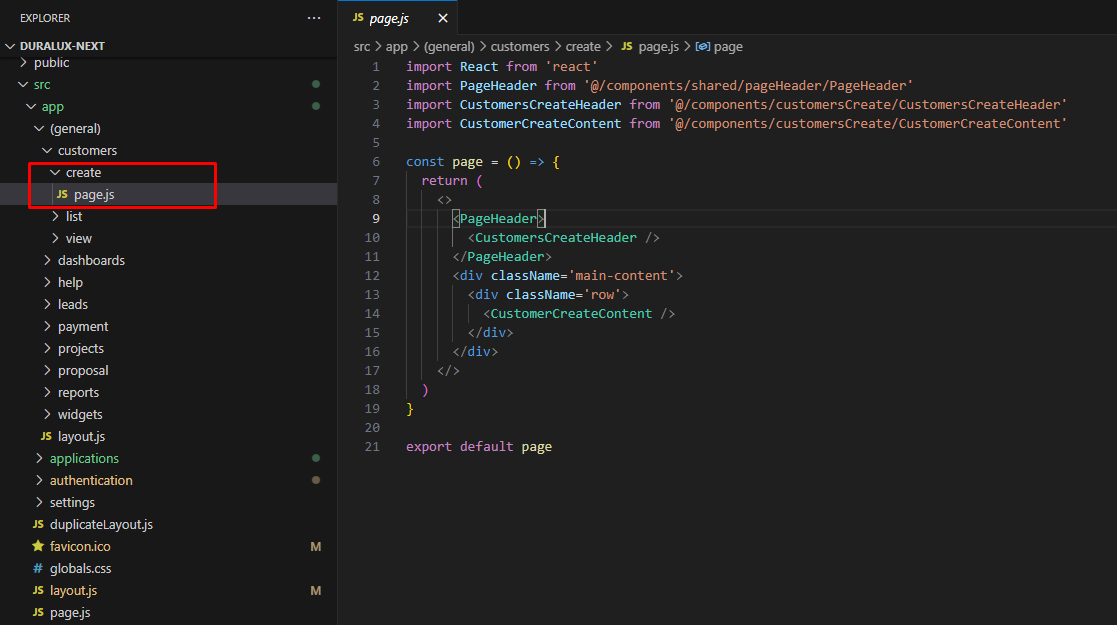Viewport: 1117px width, 625px height.
Task: Click breadcrumb segment (general)
Action: point(449,46)
